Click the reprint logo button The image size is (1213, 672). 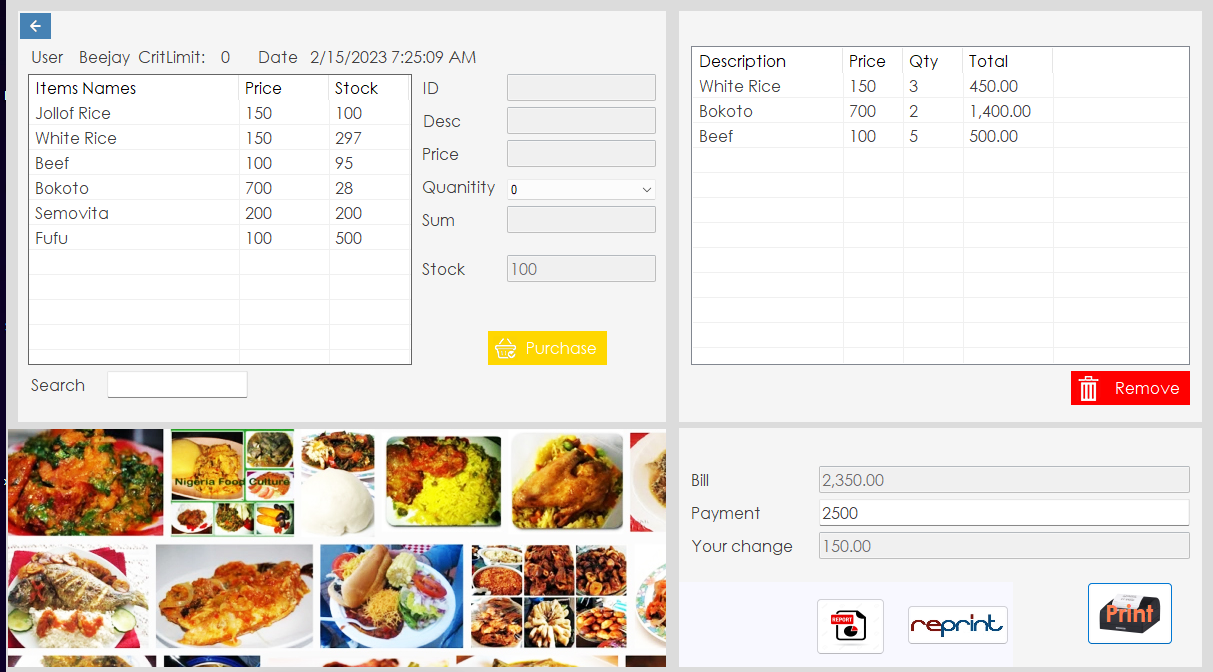click(957, 624)
